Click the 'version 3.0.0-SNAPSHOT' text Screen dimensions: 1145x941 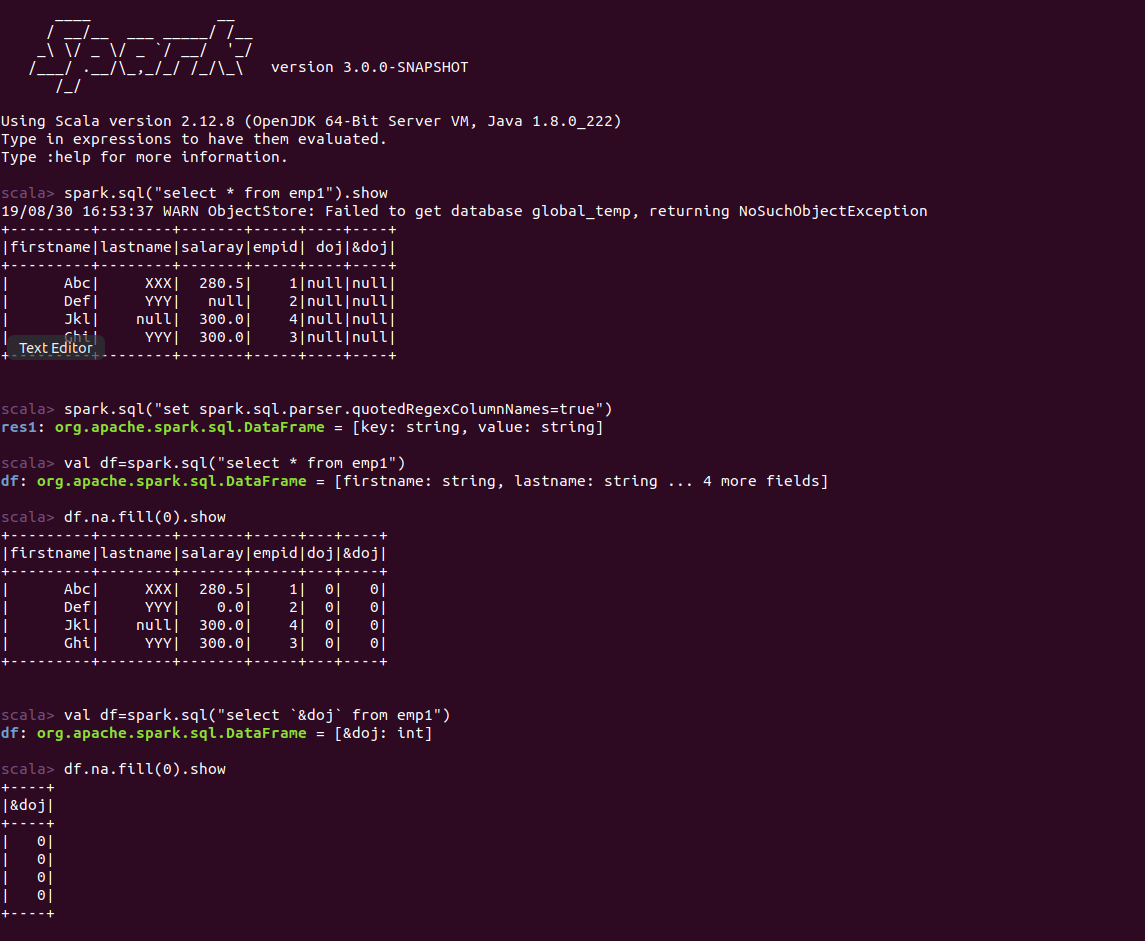(369, 67)
